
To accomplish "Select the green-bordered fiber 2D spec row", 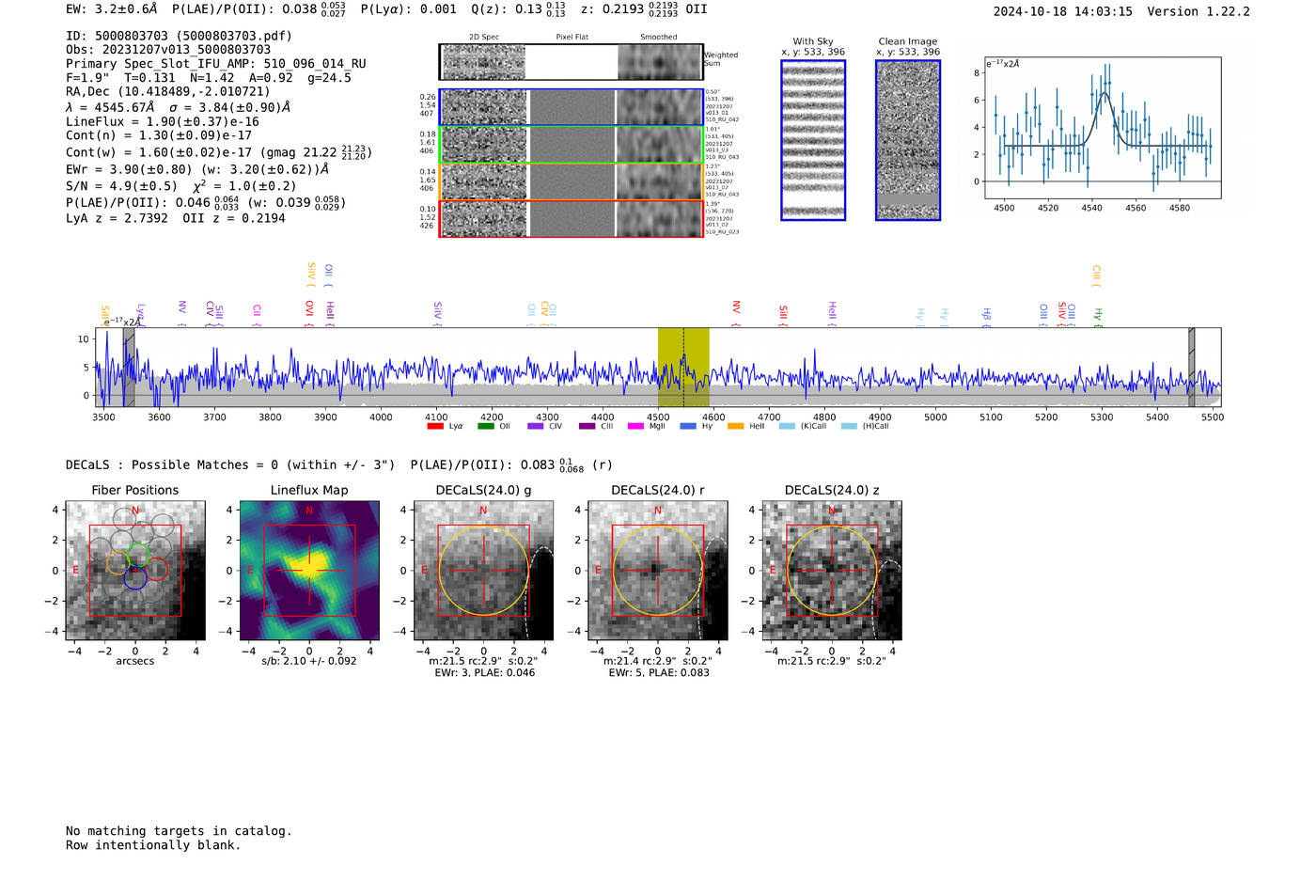I will tap(571, 145).
